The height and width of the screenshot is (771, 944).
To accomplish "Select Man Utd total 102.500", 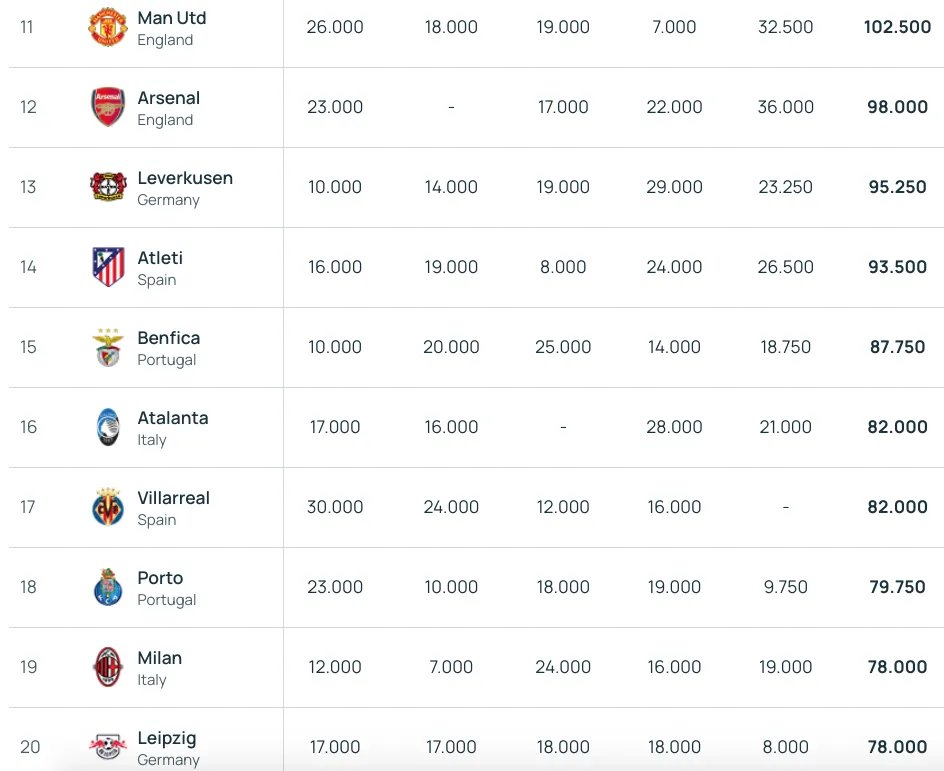I will point(897,27).
